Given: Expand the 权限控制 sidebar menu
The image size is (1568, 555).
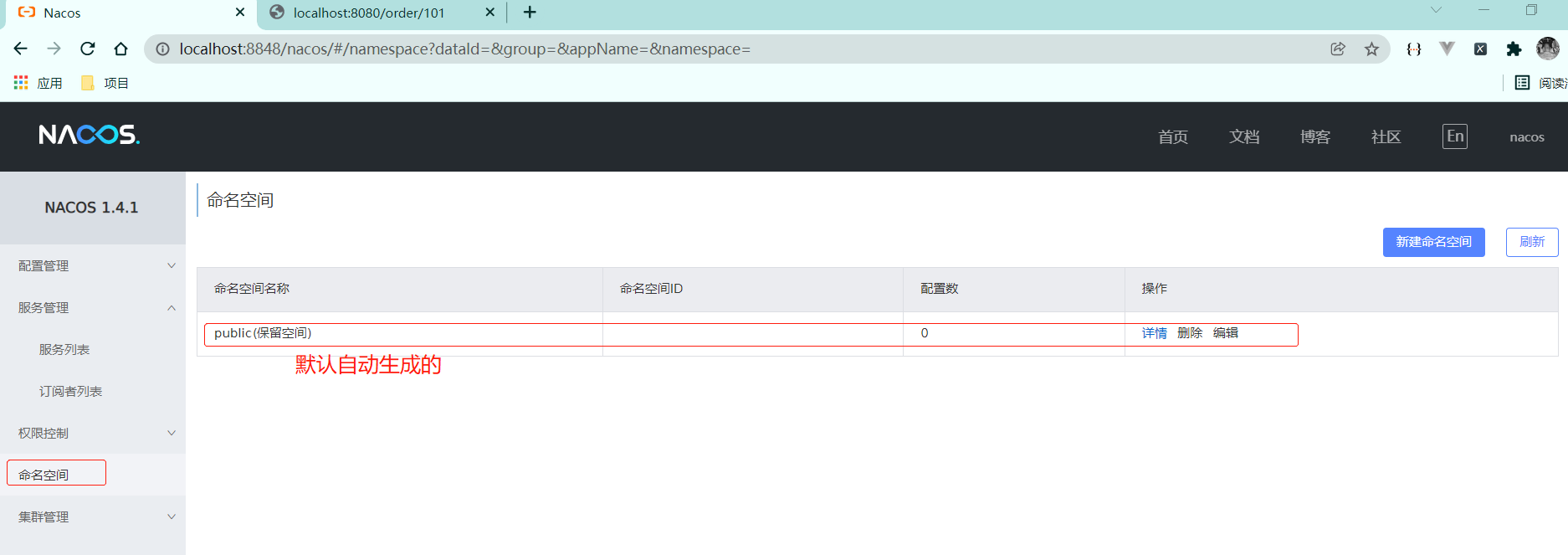Looking at the screenshot, I should [93, 433].
